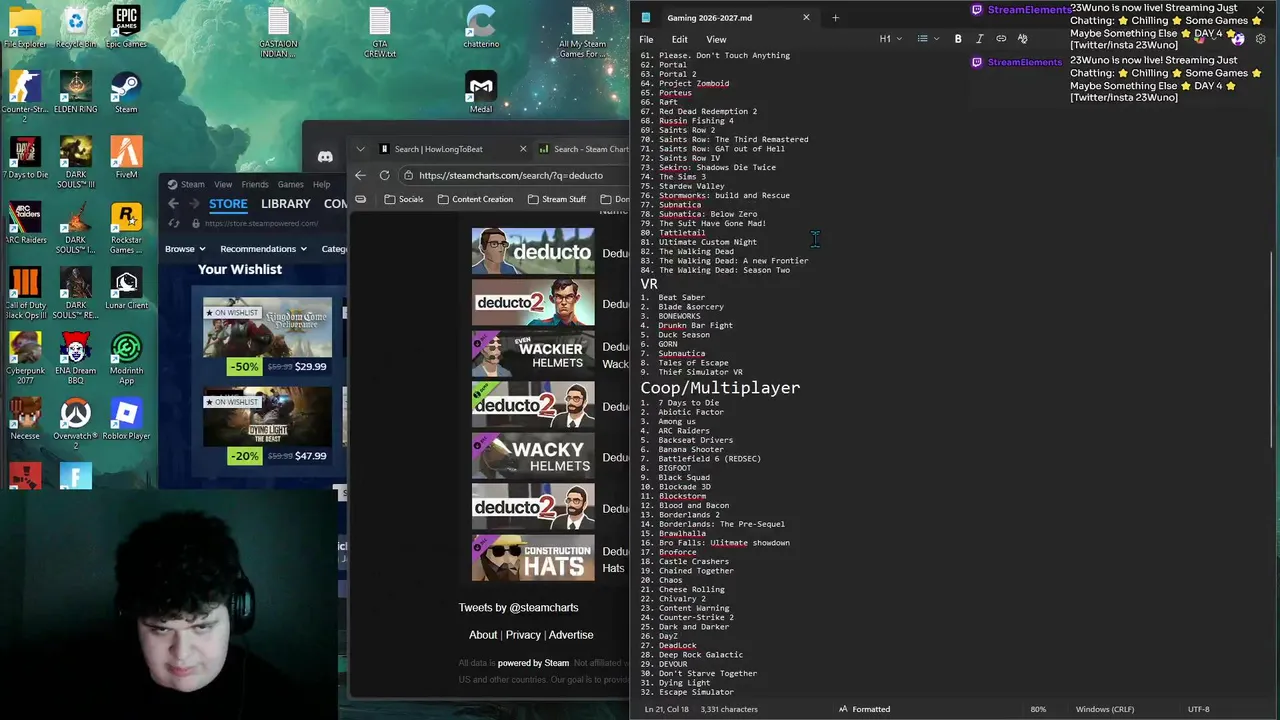Open the Edit menu in Notepad
Image resolution: width=1280 pixels, height=720 pixels.
pyautogui.click(x=680, y=39)
